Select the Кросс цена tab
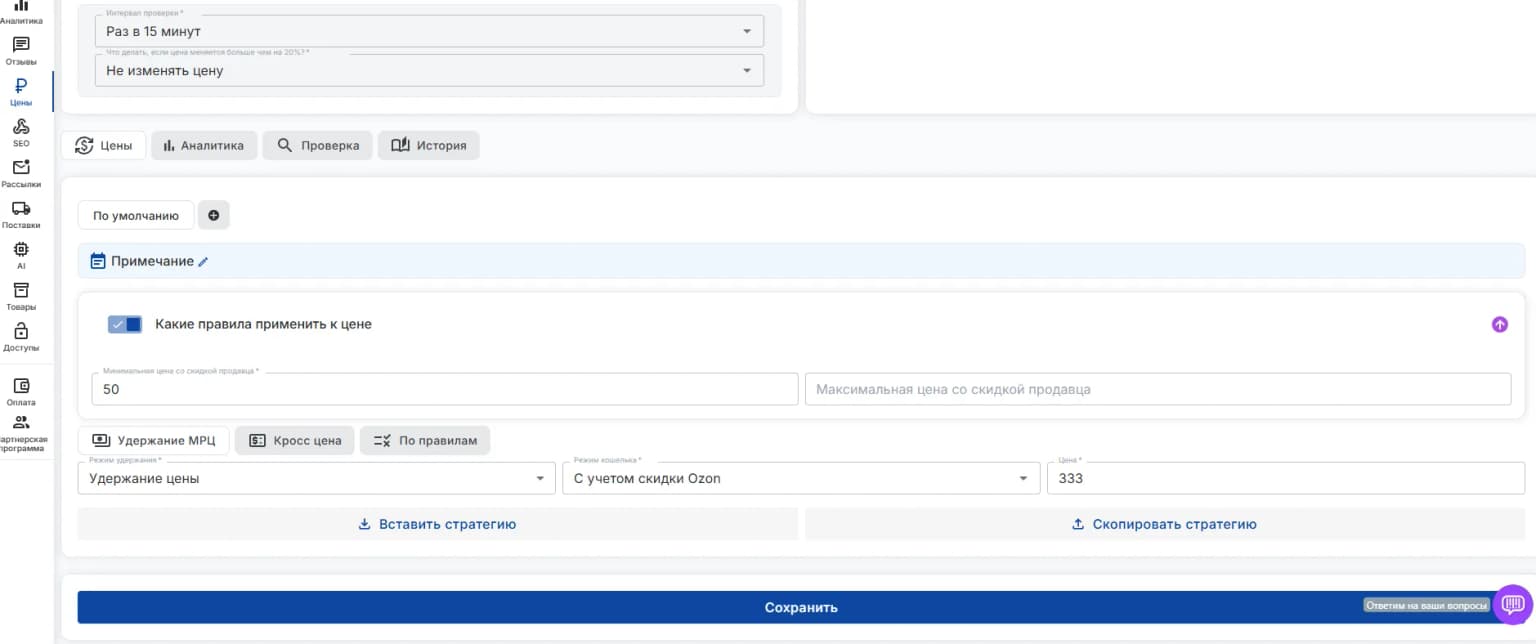The width and height of the screenshot is (1536, 644). click(x=295, y=440)
